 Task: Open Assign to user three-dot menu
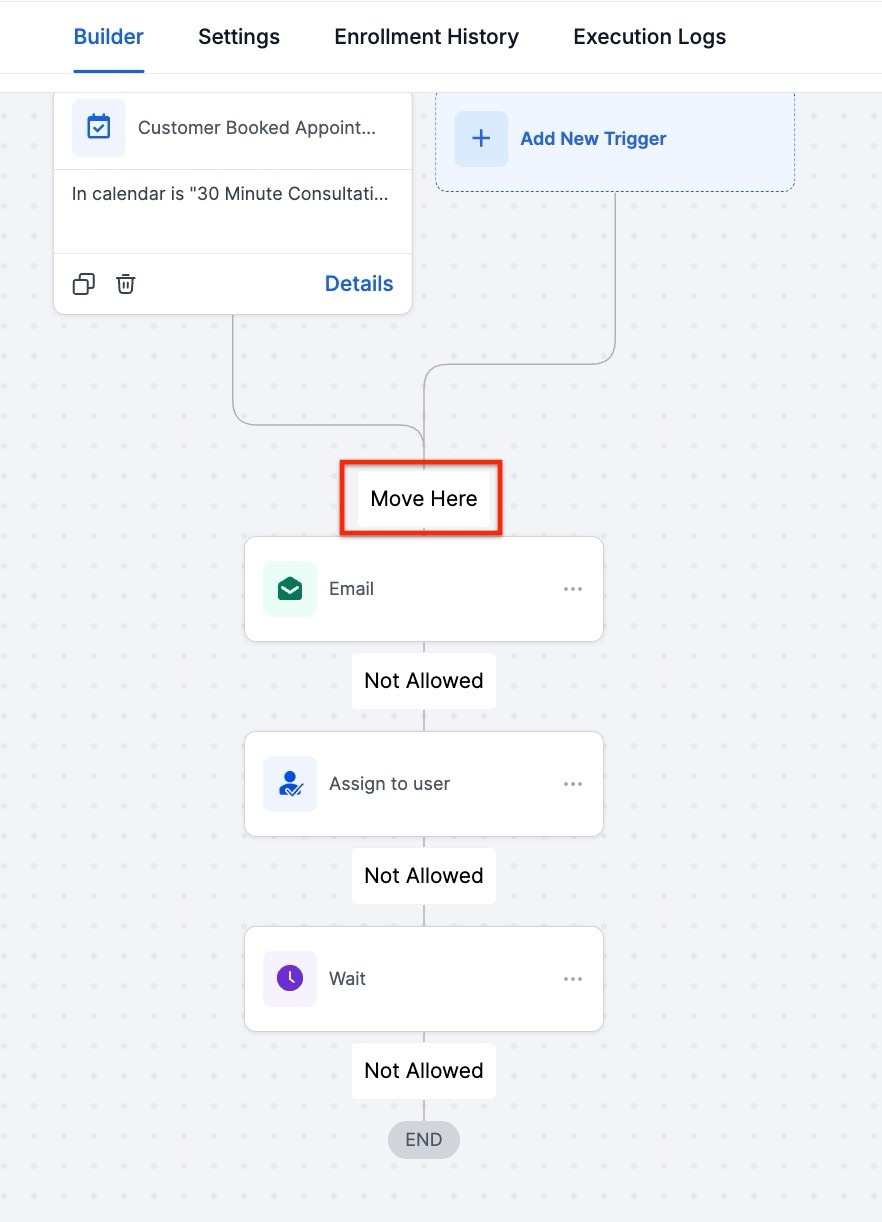[572, 784]
